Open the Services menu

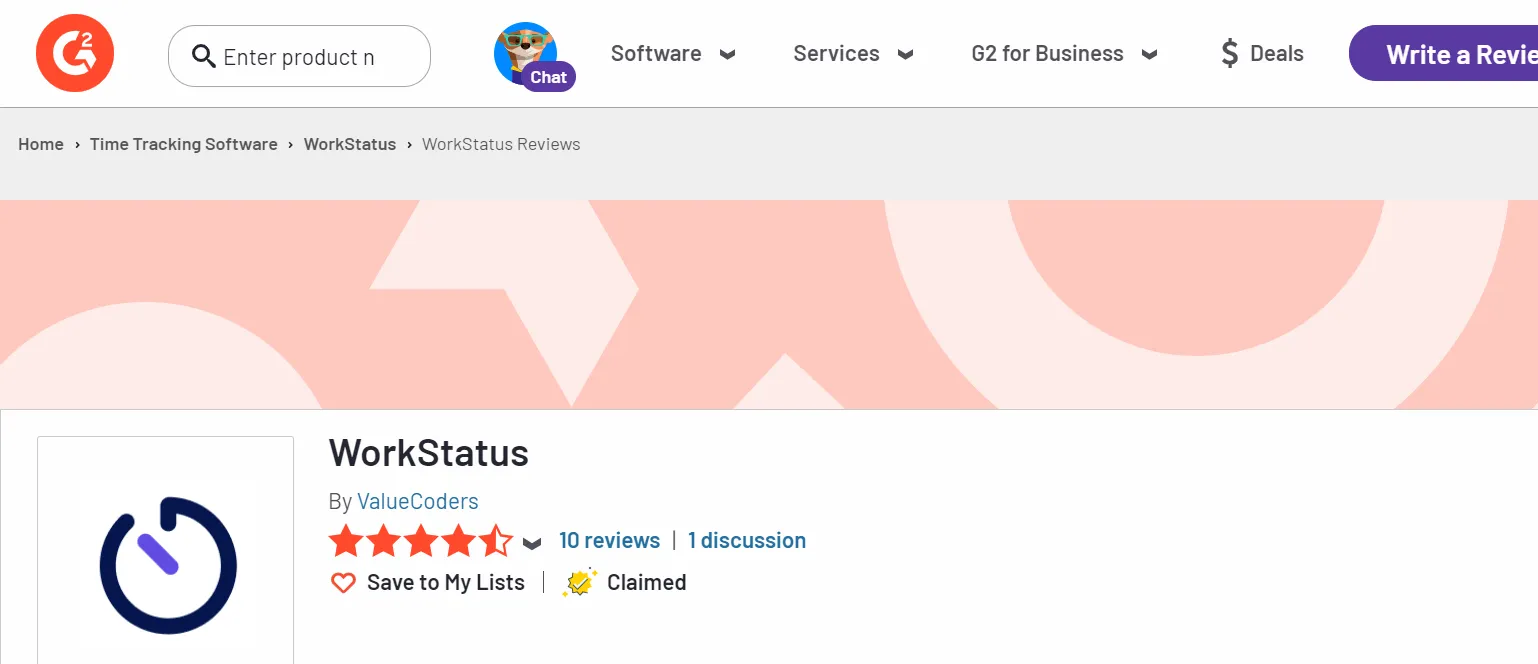click(836, 54)
